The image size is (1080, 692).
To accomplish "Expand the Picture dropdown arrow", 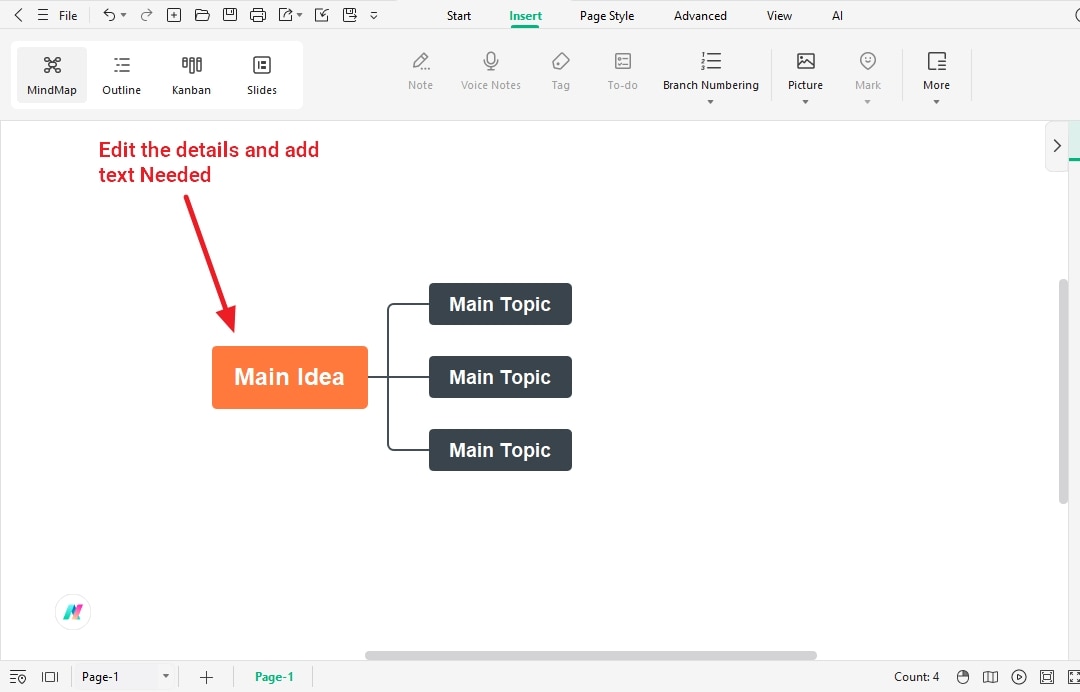I will point(805,102).
